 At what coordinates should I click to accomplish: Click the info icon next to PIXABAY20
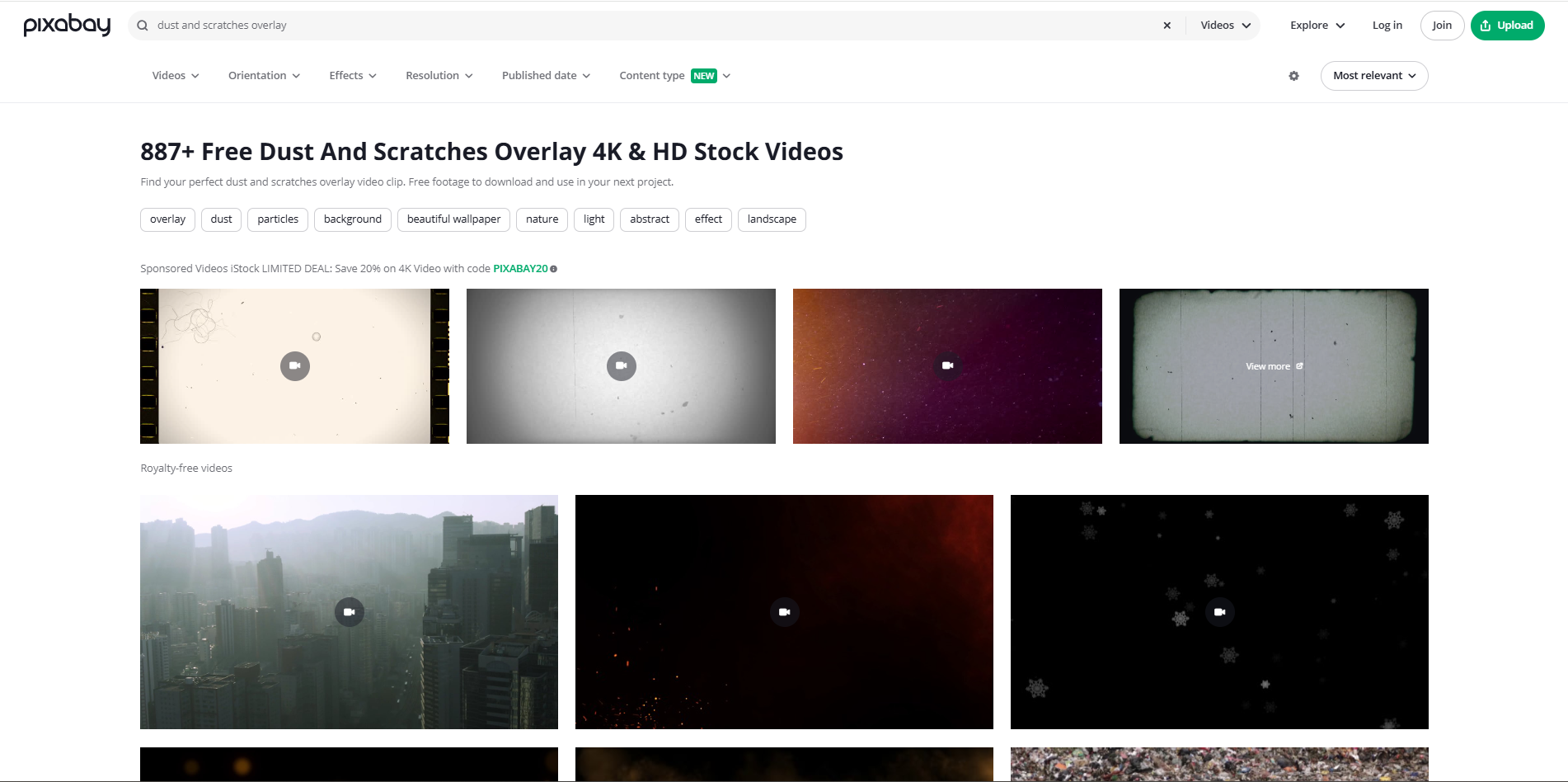[x=554, y=268]
